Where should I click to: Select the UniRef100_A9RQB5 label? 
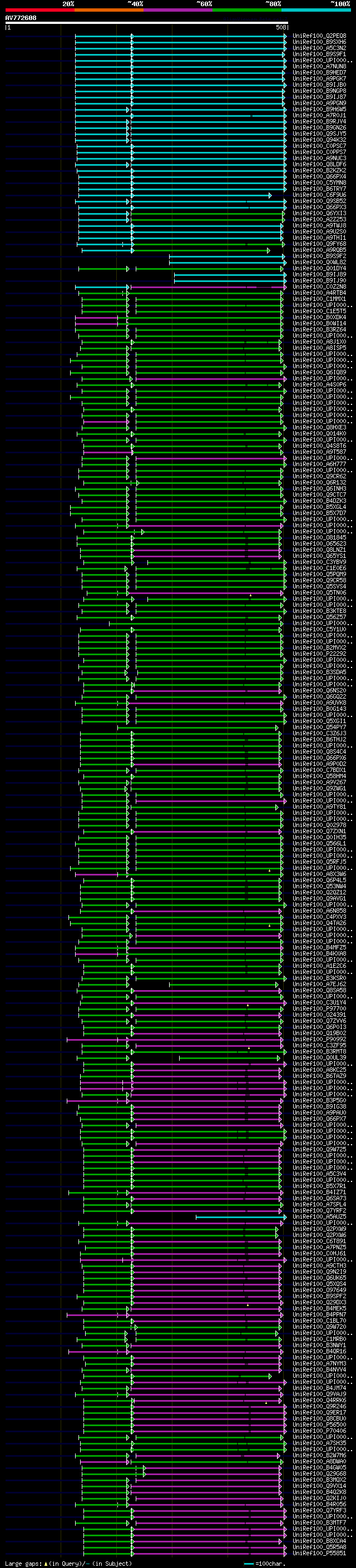(319, 250)
